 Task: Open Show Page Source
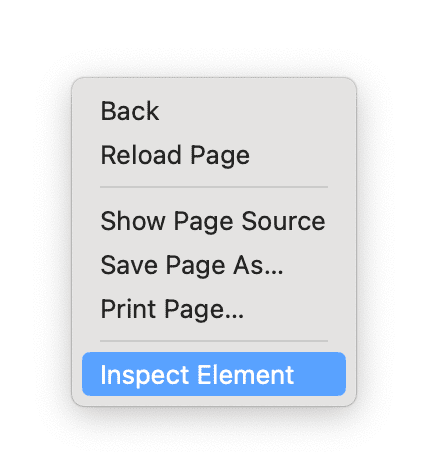(214, 221)
